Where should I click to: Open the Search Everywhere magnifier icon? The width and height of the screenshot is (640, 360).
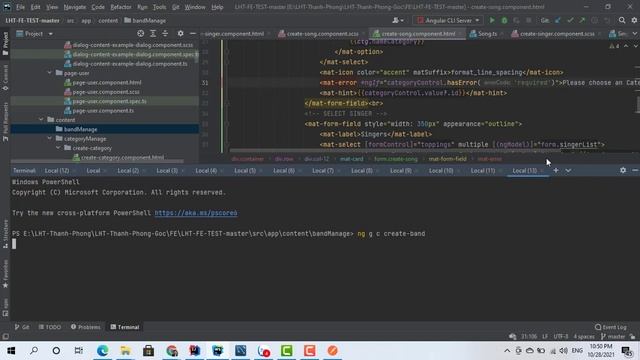(622, 20)
